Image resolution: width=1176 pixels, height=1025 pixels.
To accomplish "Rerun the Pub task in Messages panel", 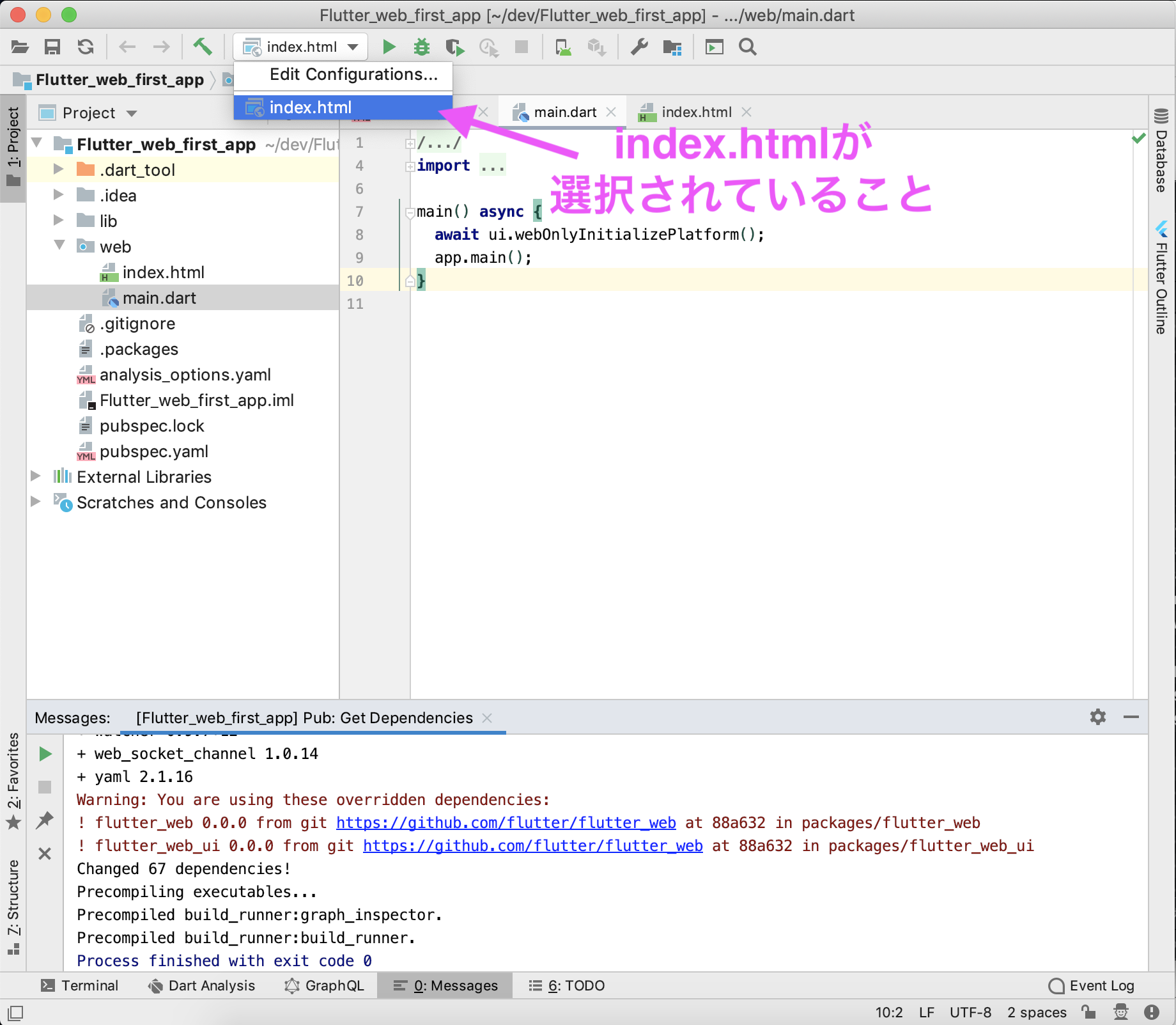I will 45,754.
